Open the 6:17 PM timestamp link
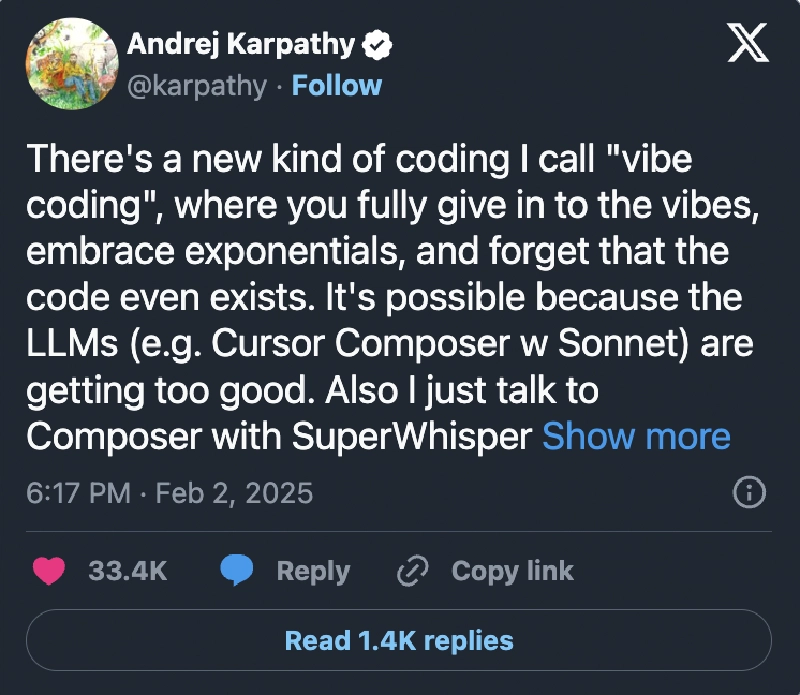 (78, 492)
